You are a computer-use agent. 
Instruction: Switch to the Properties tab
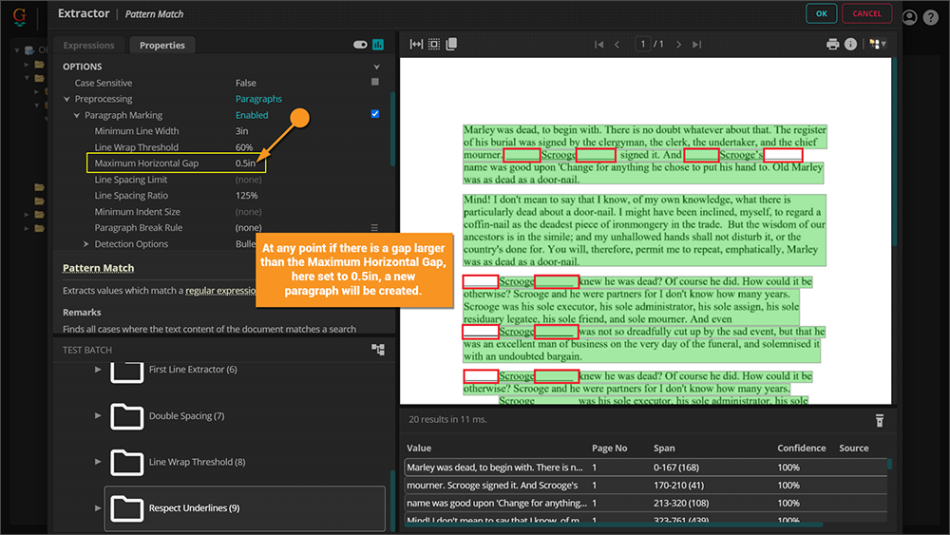pos(162,45)
